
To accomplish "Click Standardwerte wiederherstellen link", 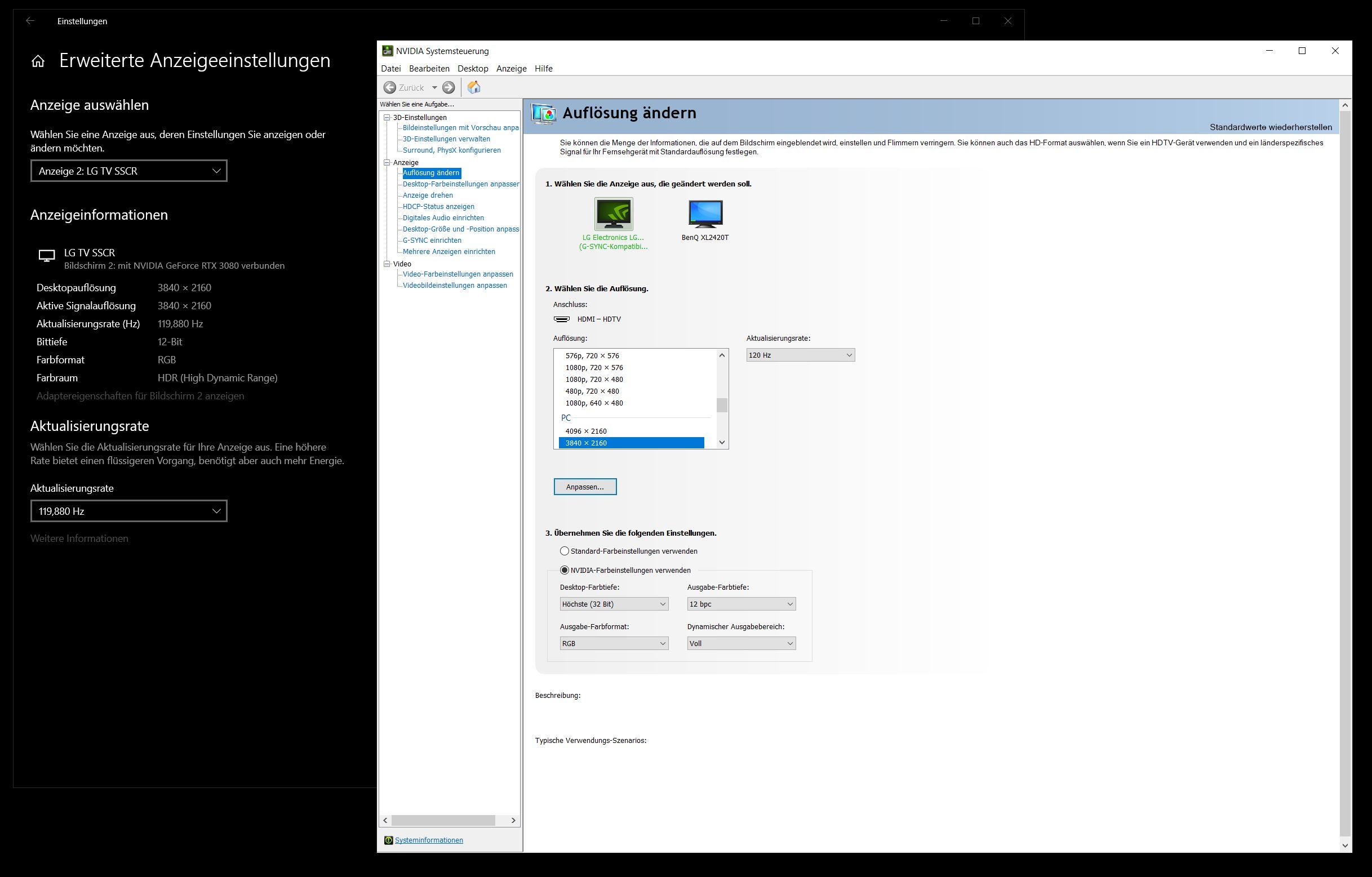I will [x=1271, y=127].
